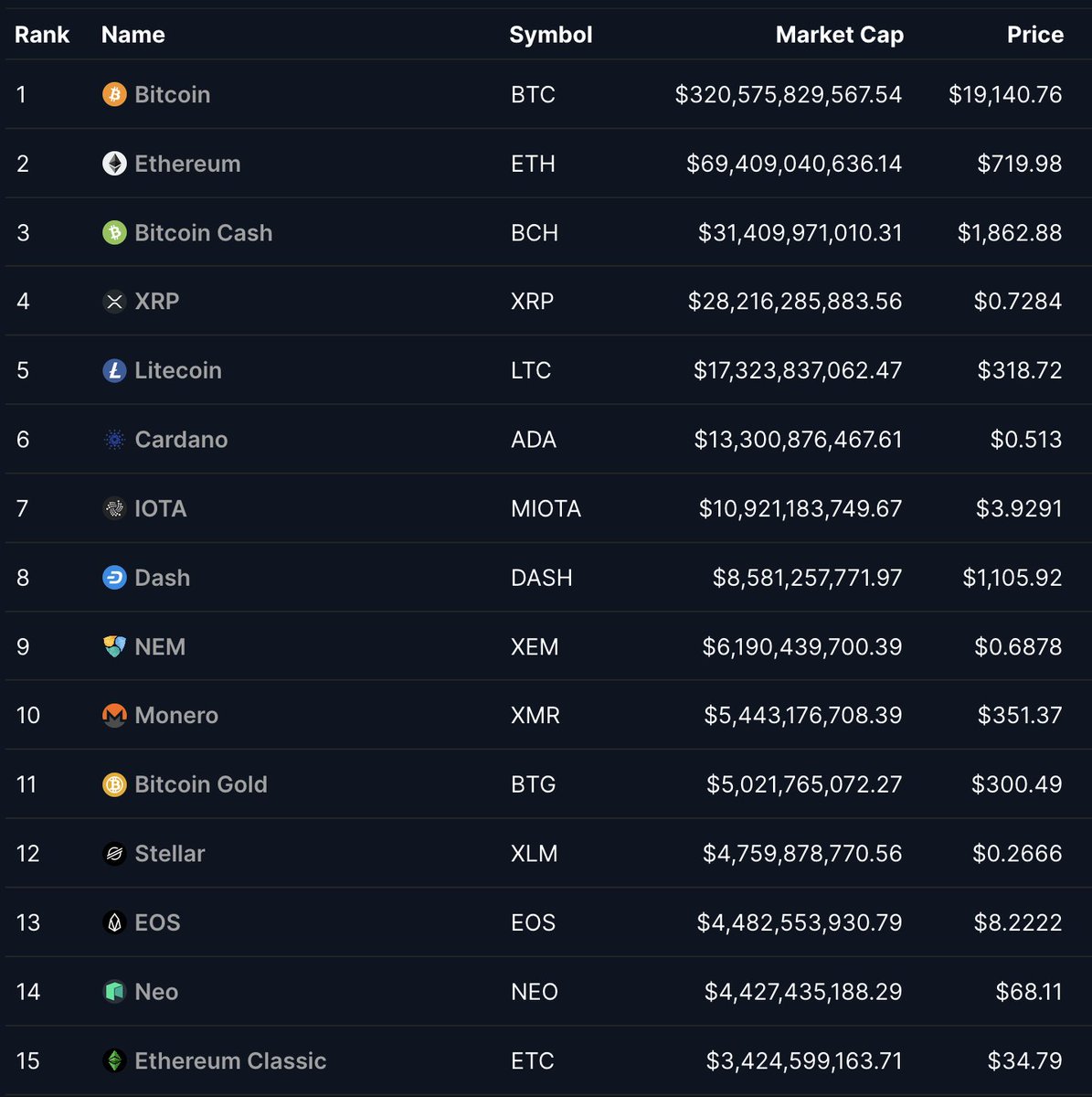The width and height of the screenshot is (1092, 1097).
Task: Click the price $19,140.76
Action: [x=1005, y=94]
